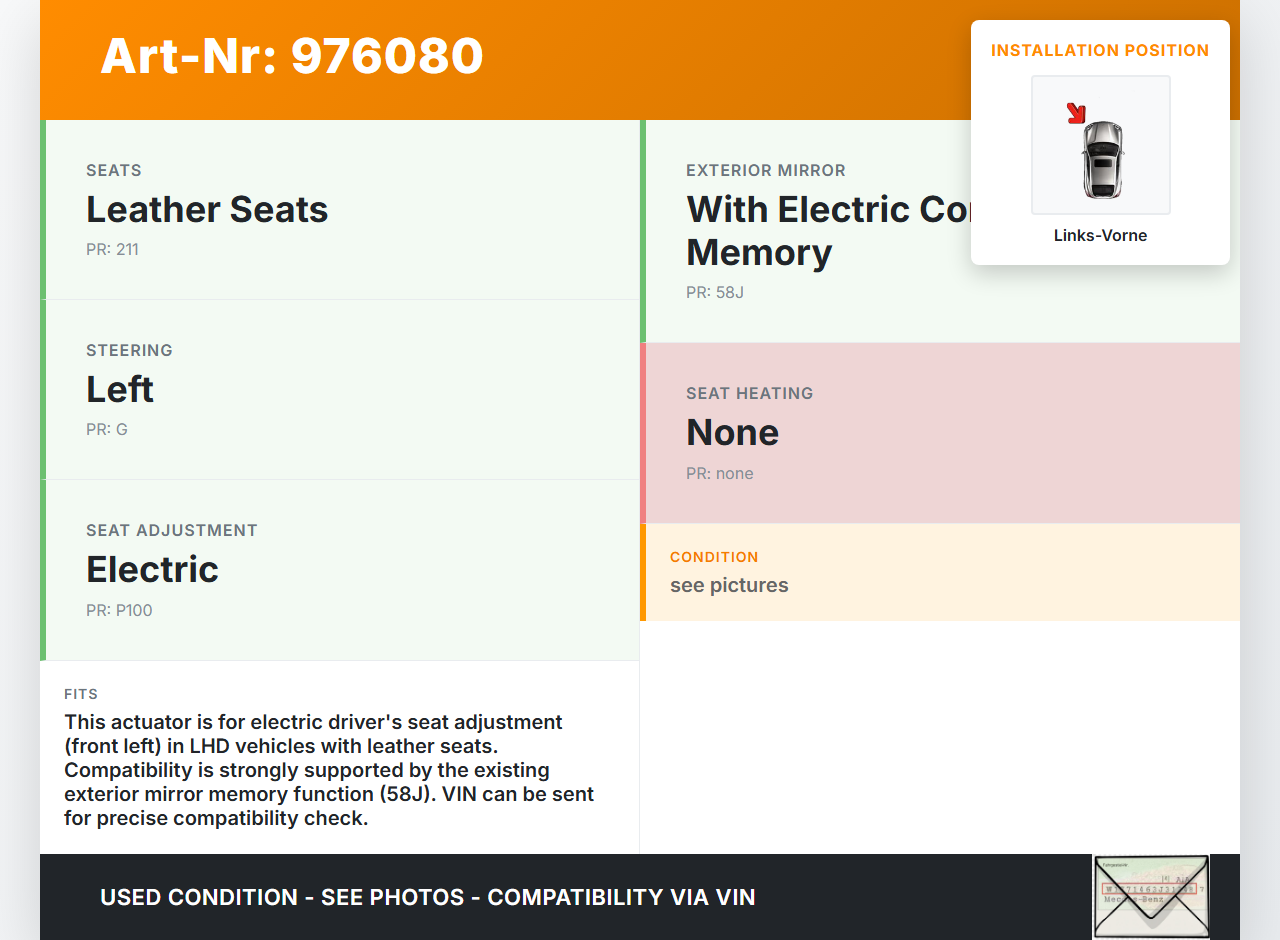Click the Condition 'see pictures' box

(940, 572)
